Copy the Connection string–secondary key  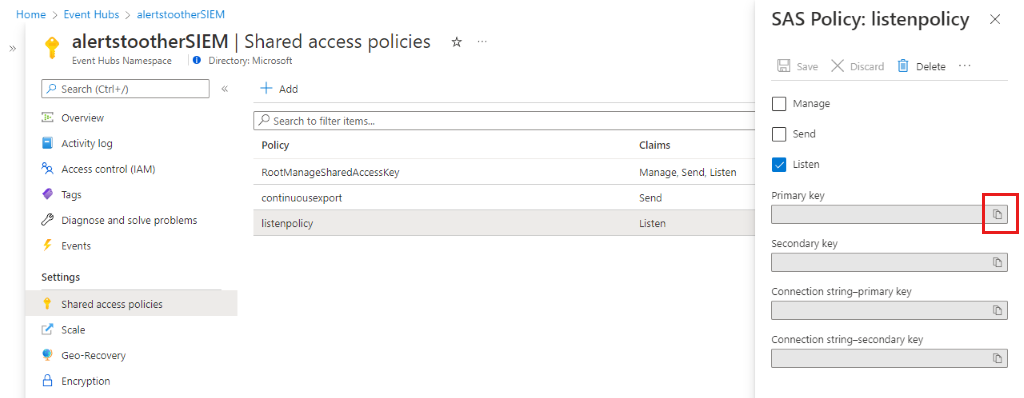pyautogui.click(x=997, y=358)
